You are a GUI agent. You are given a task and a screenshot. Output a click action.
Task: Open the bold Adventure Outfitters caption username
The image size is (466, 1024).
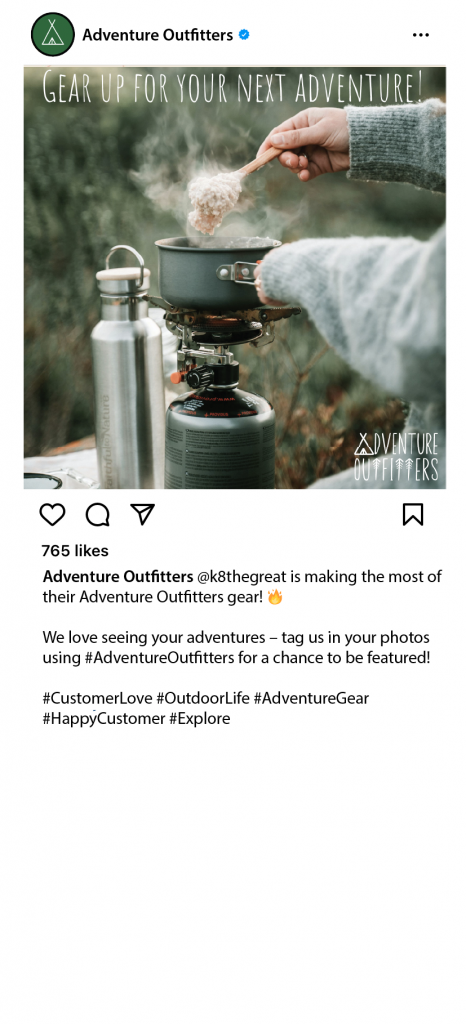pos(118,577)
